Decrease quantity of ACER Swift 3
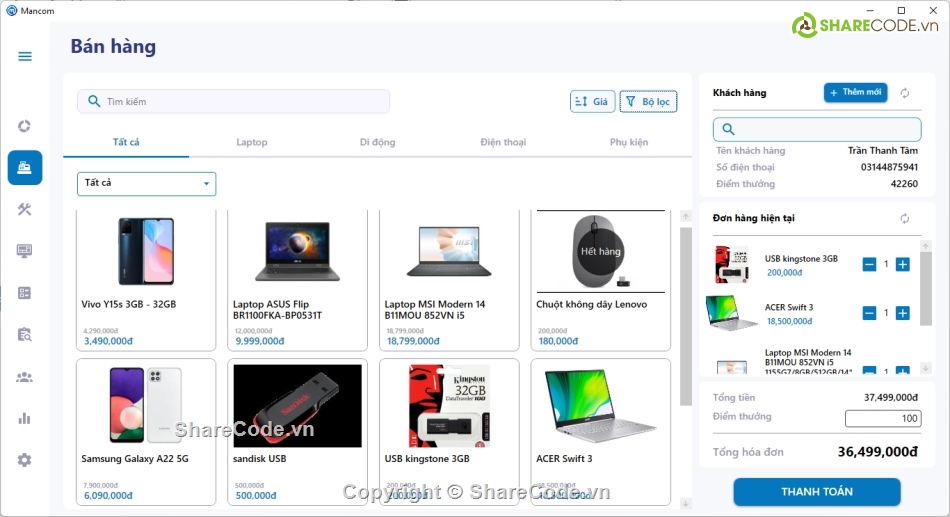This screenshot has height=517, width=950. coord(869,313)
